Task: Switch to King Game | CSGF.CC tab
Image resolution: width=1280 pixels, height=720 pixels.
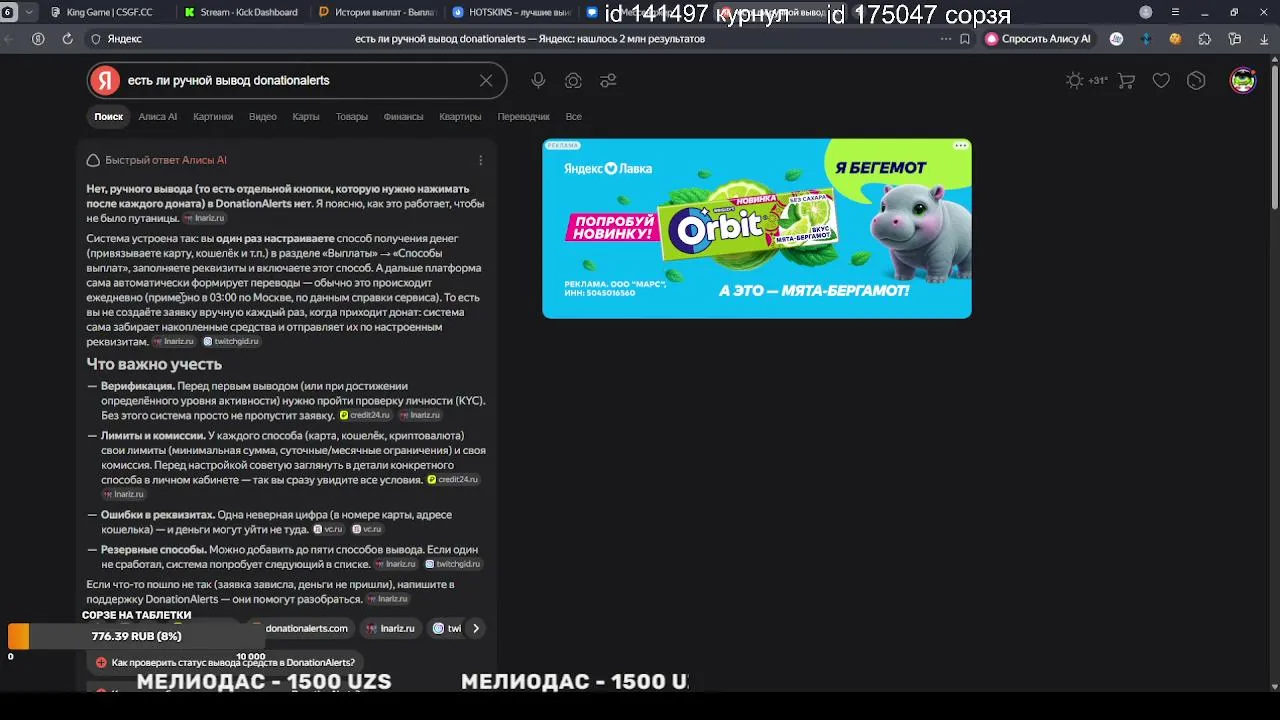Action: (112, 12)
